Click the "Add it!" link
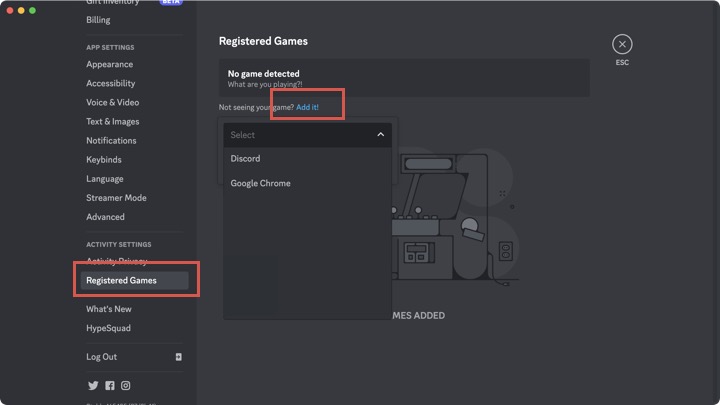Viewport: 720px width, 405px height. [307, 106]
